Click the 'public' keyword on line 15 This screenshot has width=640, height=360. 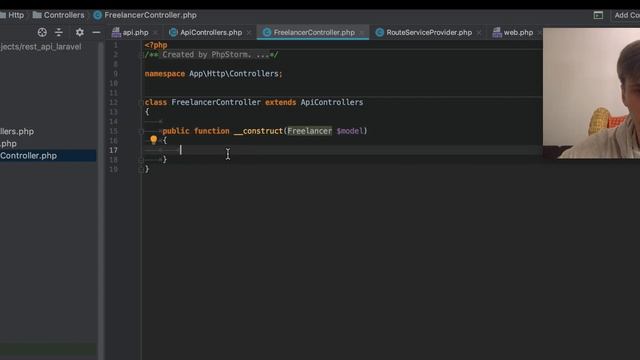coord(176,131)
